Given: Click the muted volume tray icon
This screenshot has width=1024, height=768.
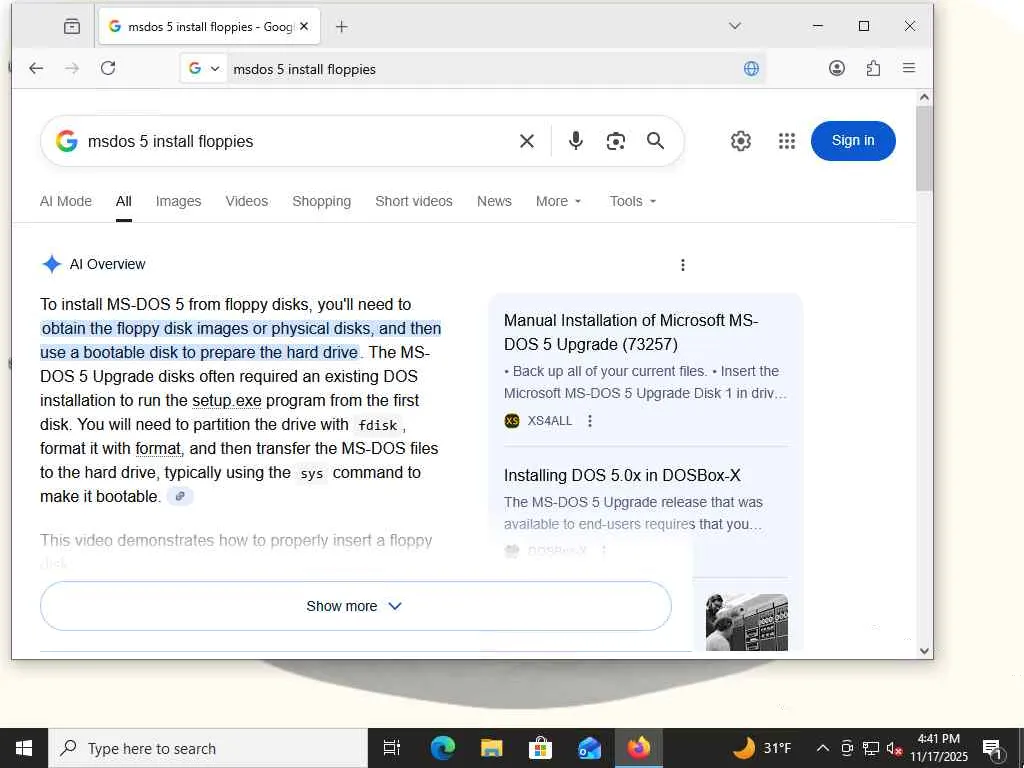Looking at the screenshot, I should pos(894,748).
